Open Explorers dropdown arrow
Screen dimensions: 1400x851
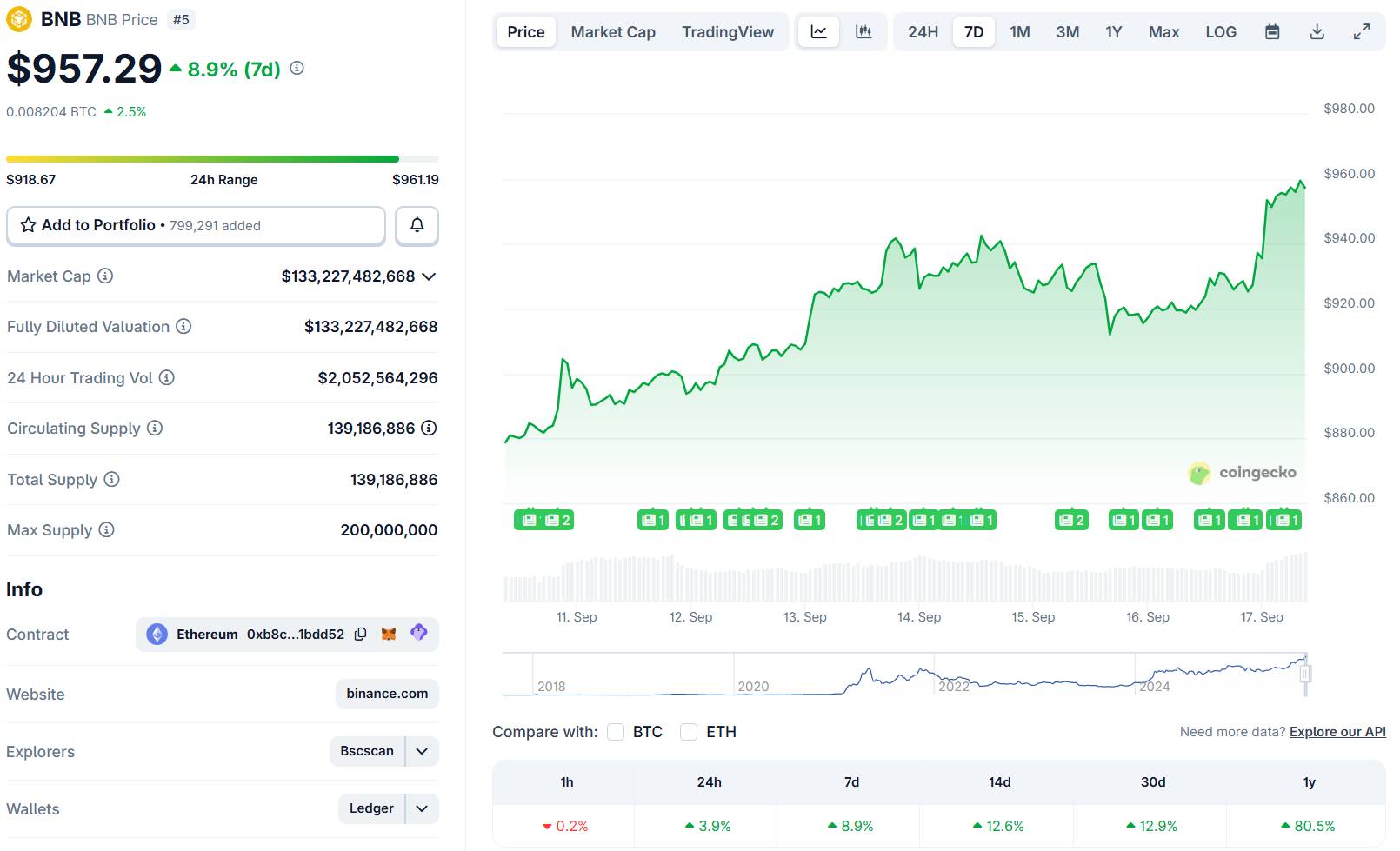[x=422, y=751]
